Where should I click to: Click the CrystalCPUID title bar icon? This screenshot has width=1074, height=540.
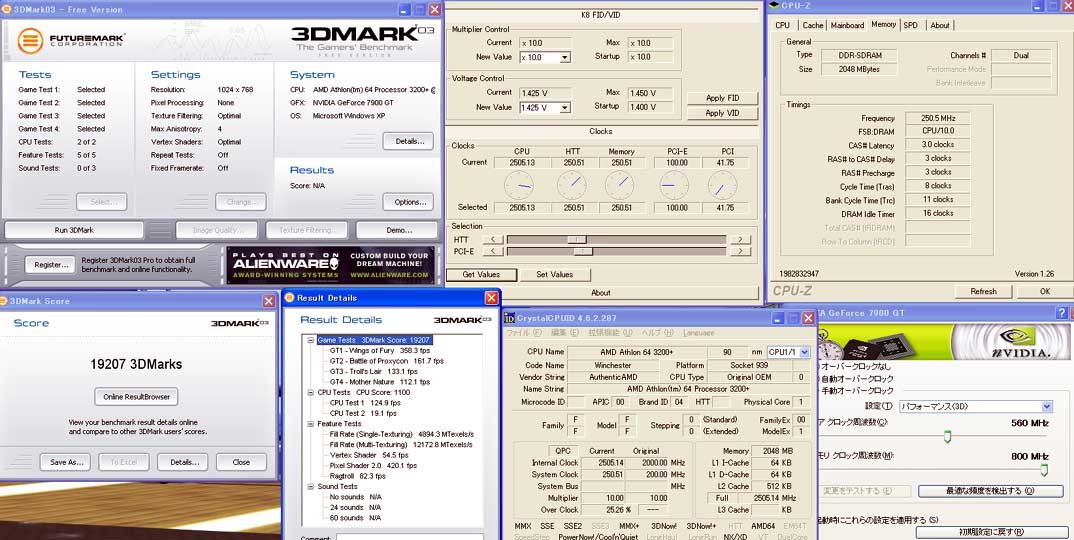[510, 318]
